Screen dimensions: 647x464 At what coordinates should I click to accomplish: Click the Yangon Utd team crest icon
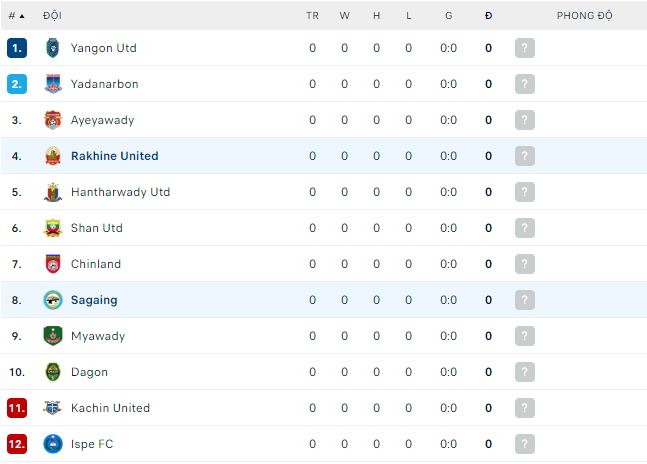click(x=53, y=48)
